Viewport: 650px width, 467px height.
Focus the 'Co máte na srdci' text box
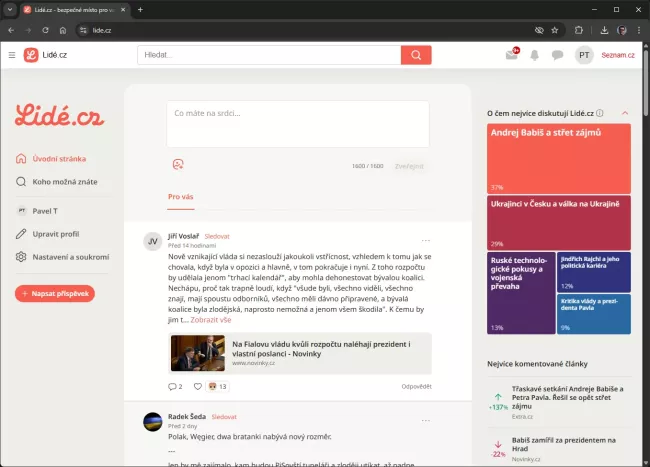pos(298,125)
